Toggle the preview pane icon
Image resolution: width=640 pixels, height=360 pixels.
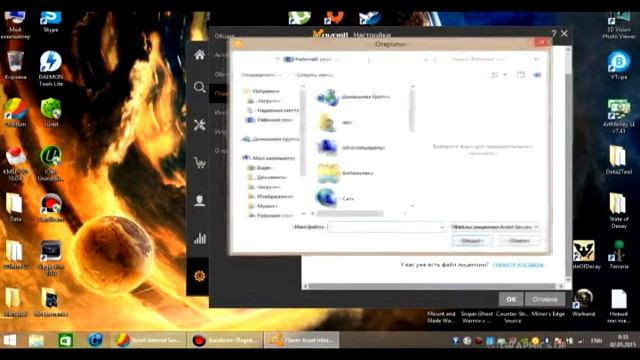520,75
